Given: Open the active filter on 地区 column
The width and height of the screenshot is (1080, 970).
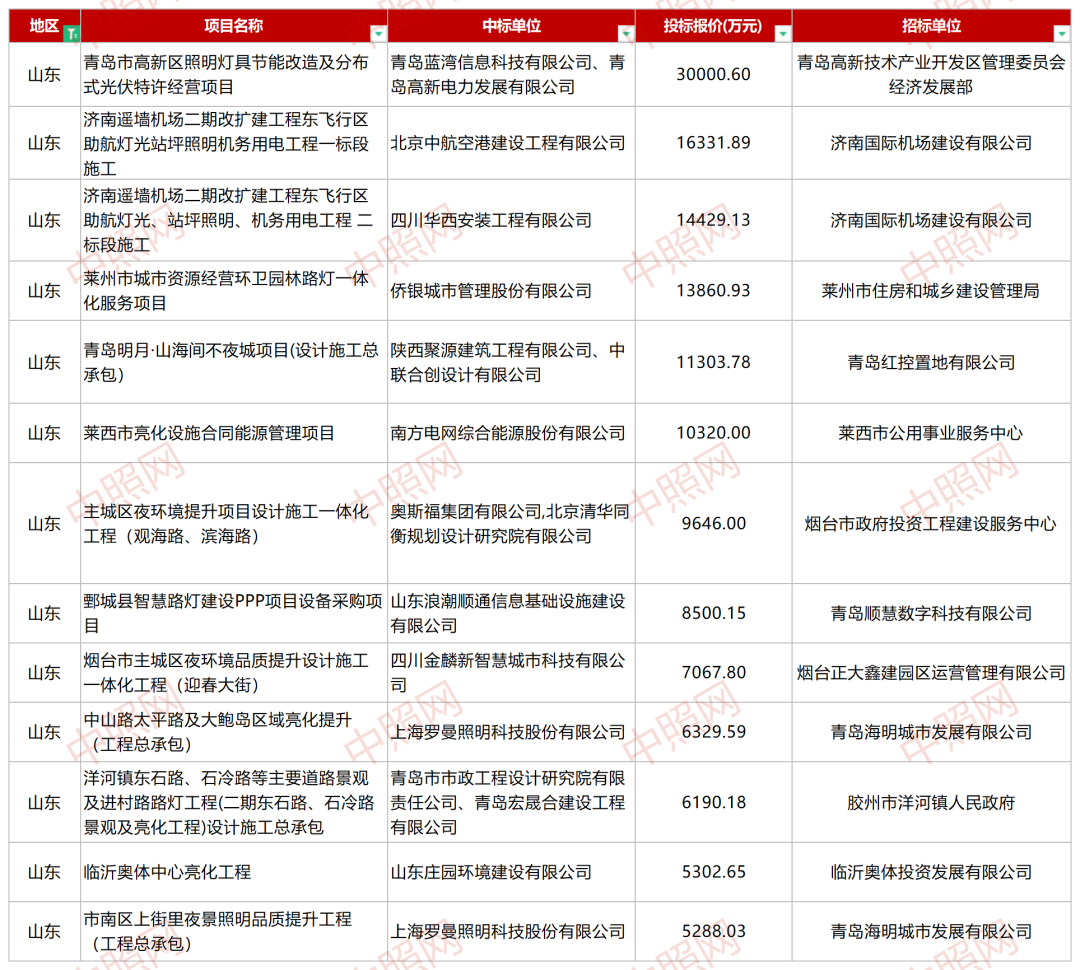Looking at the screenshot, I should (71, 34).
